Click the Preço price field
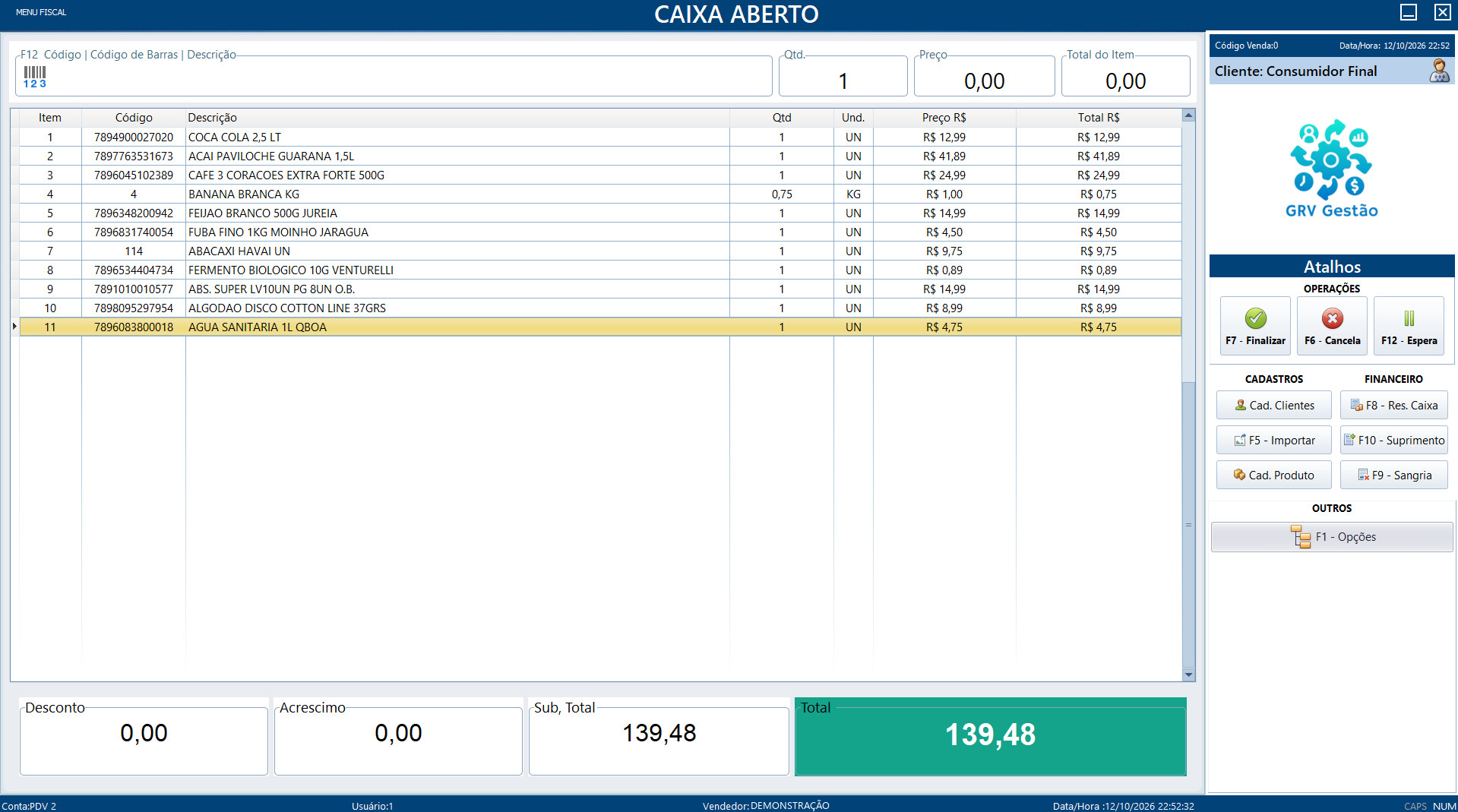 984,76
